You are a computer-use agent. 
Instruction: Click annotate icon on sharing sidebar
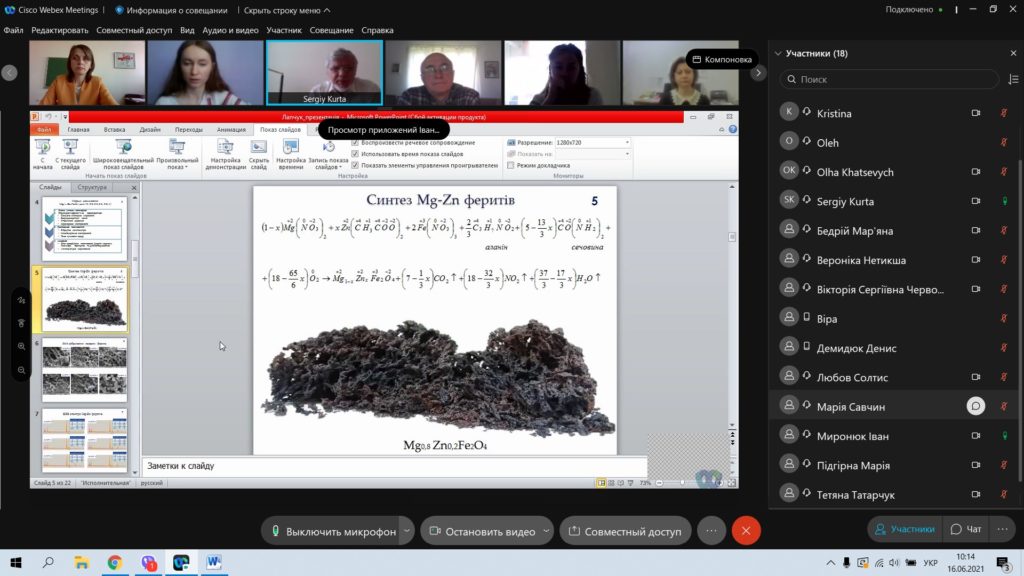21,300
